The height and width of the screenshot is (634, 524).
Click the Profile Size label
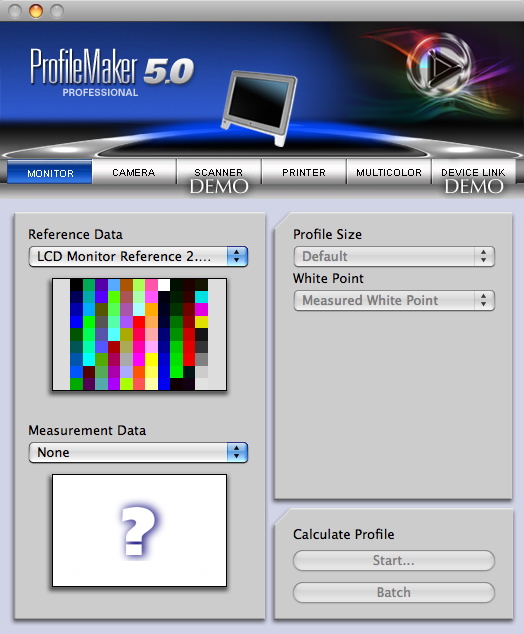(x=328, y=235)
